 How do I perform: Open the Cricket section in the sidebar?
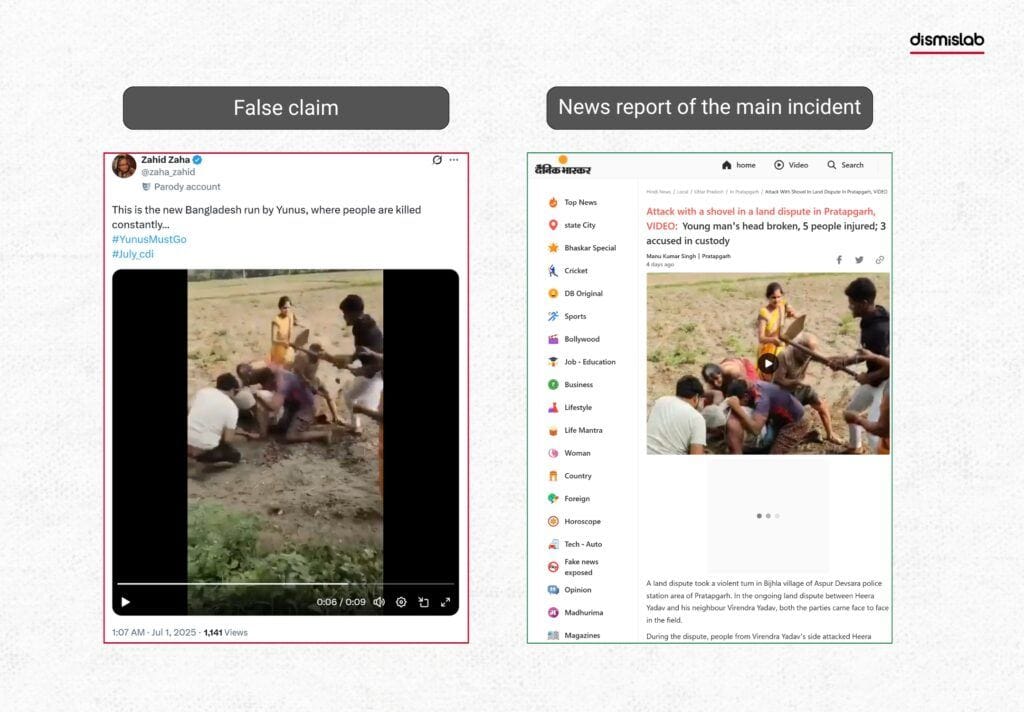click(x=568, y=270)
